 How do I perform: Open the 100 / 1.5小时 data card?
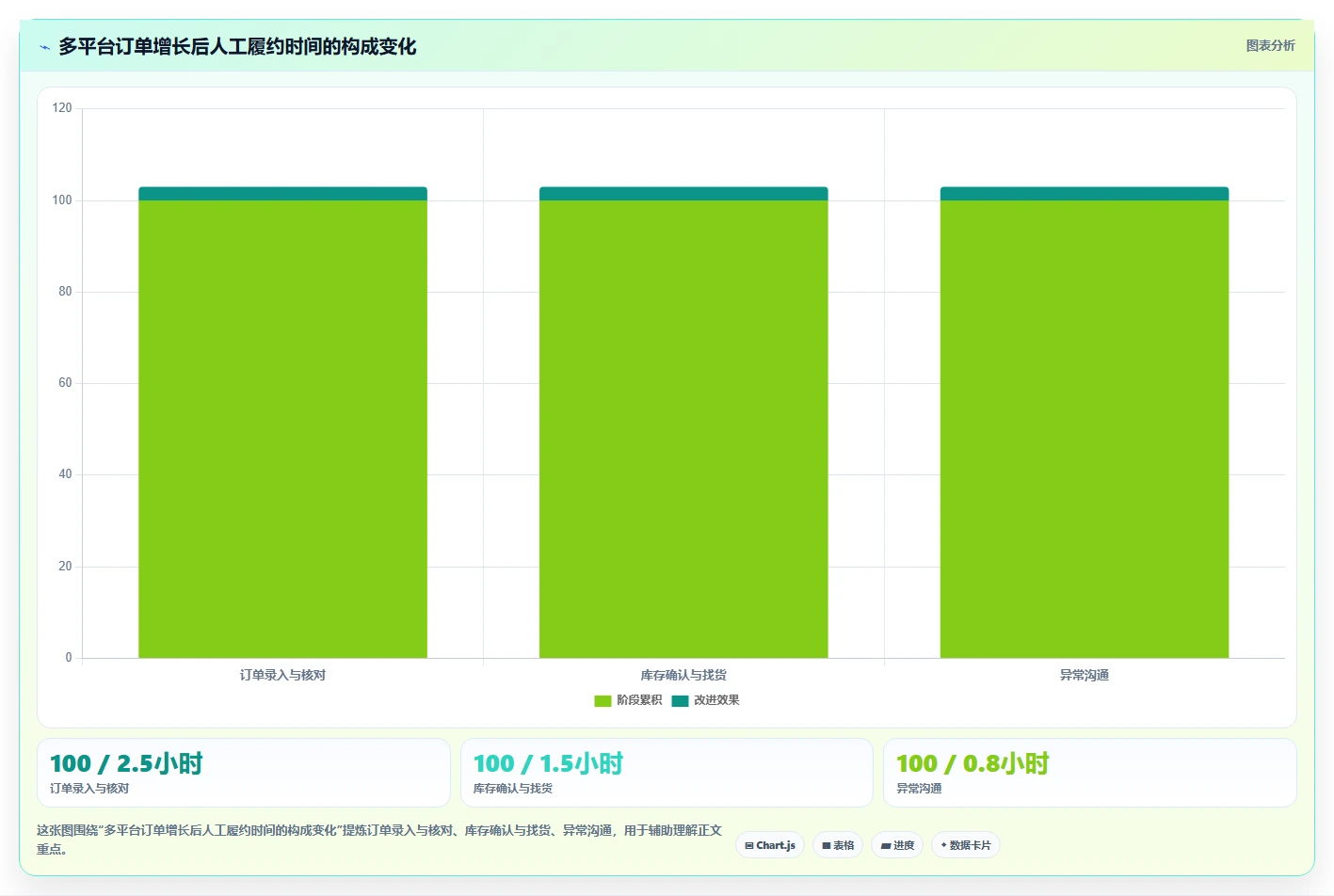[667, 773]
